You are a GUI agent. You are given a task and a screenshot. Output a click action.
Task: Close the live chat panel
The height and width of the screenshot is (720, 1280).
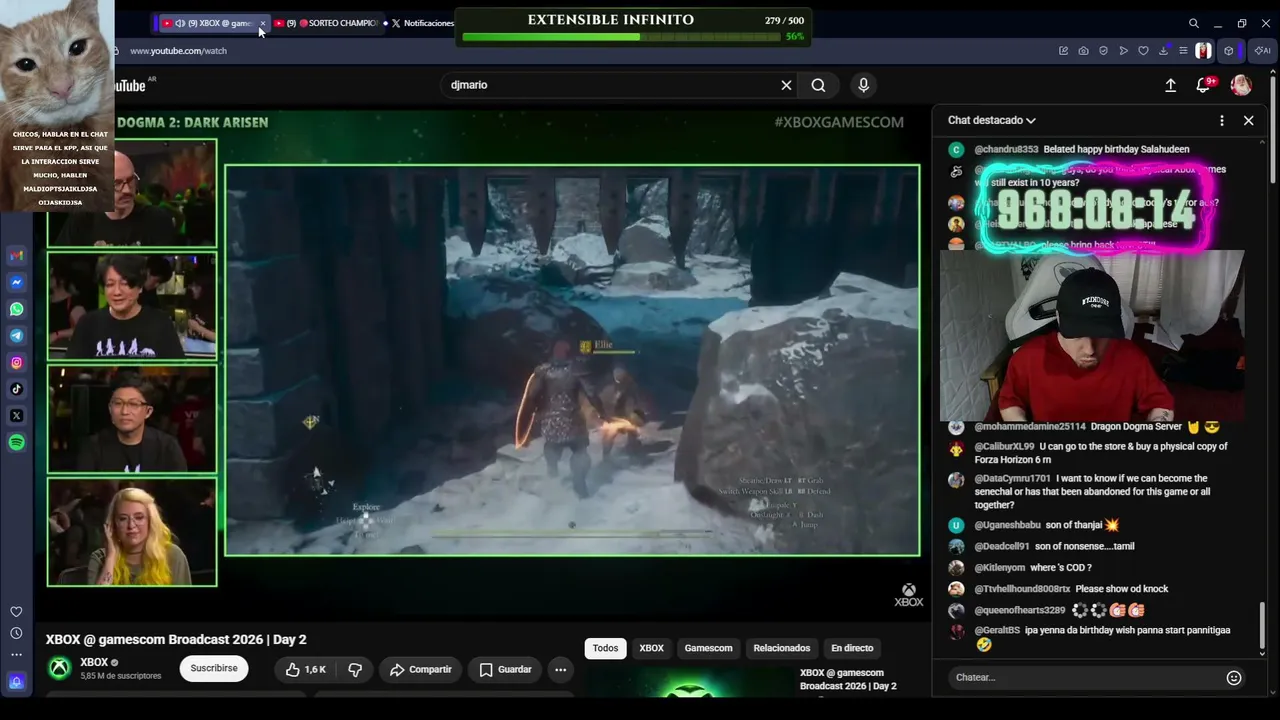click(x=1248, y=120)
